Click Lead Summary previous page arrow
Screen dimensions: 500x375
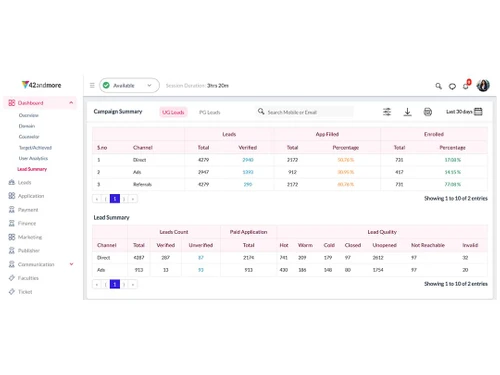[106, 284]
